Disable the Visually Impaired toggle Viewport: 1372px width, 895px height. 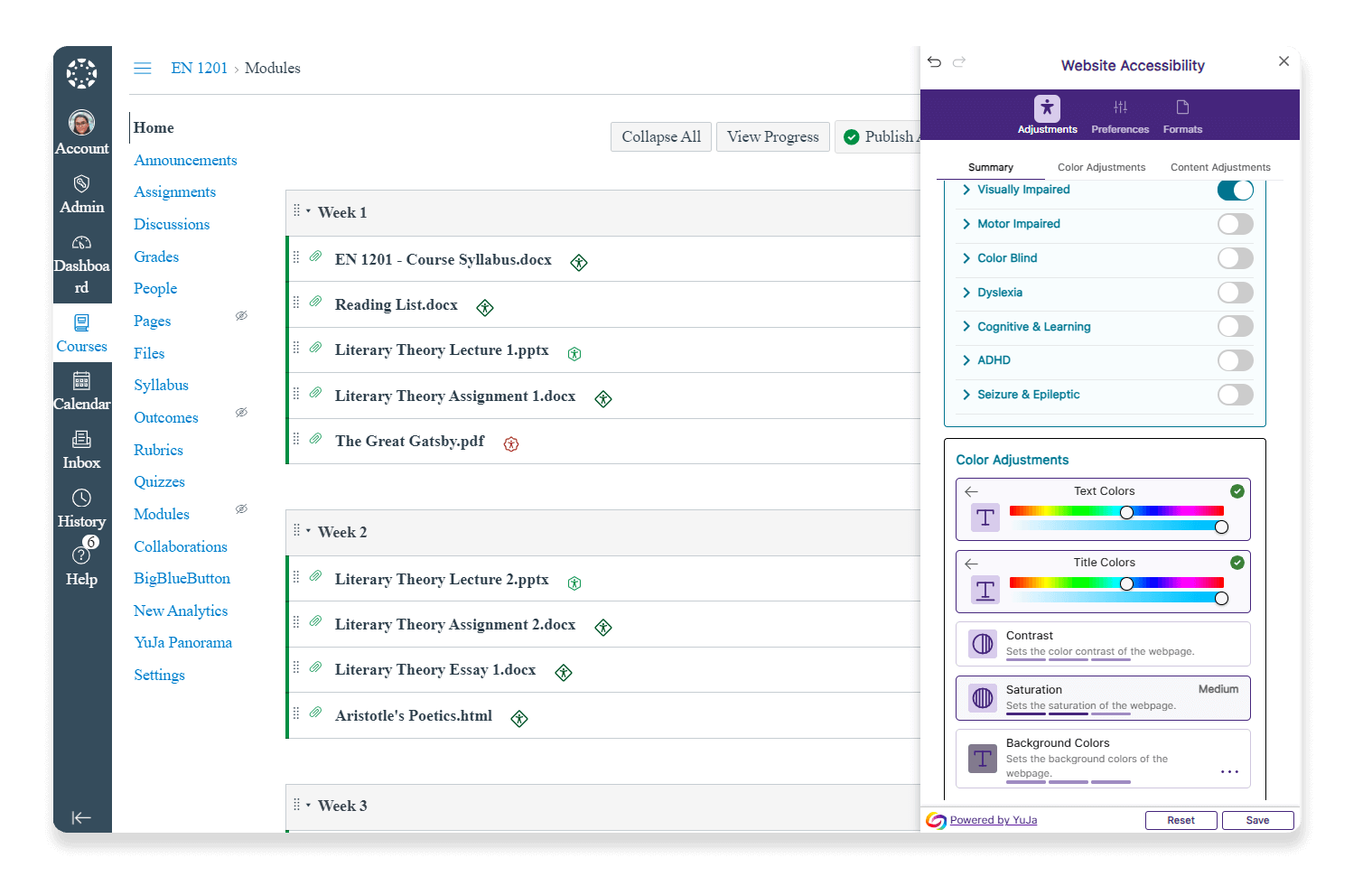click(1235, 191)
